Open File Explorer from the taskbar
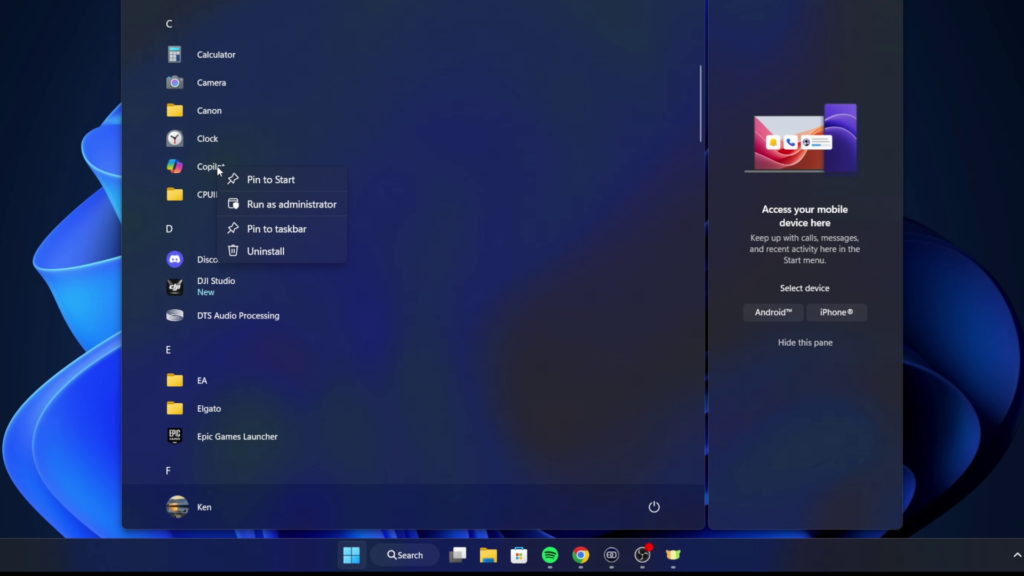Image resolution: width=1024 pixels, height=576 pixels. coord(488,555)
